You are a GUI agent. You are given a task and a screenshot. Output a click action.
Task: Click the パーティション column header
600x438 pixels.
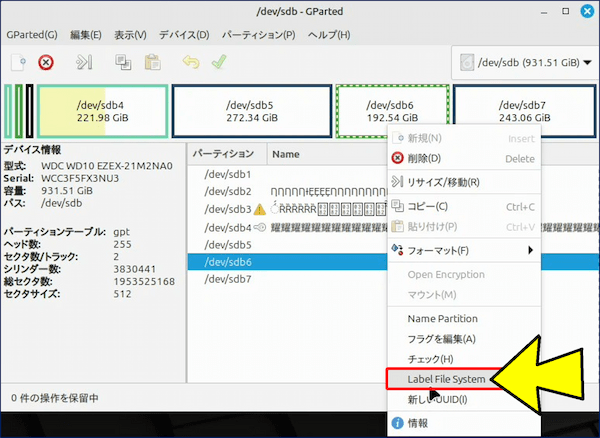pos(223,154)
